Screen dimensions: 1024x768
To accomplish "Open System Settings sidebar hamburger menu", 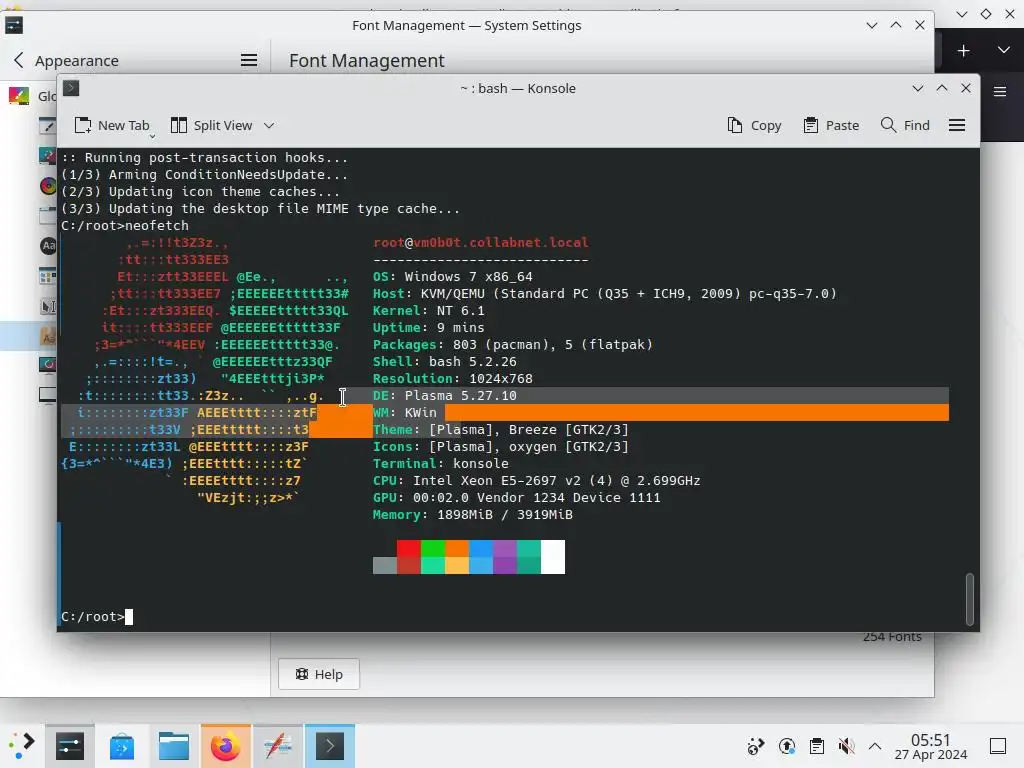I will [x=249, y=61].
